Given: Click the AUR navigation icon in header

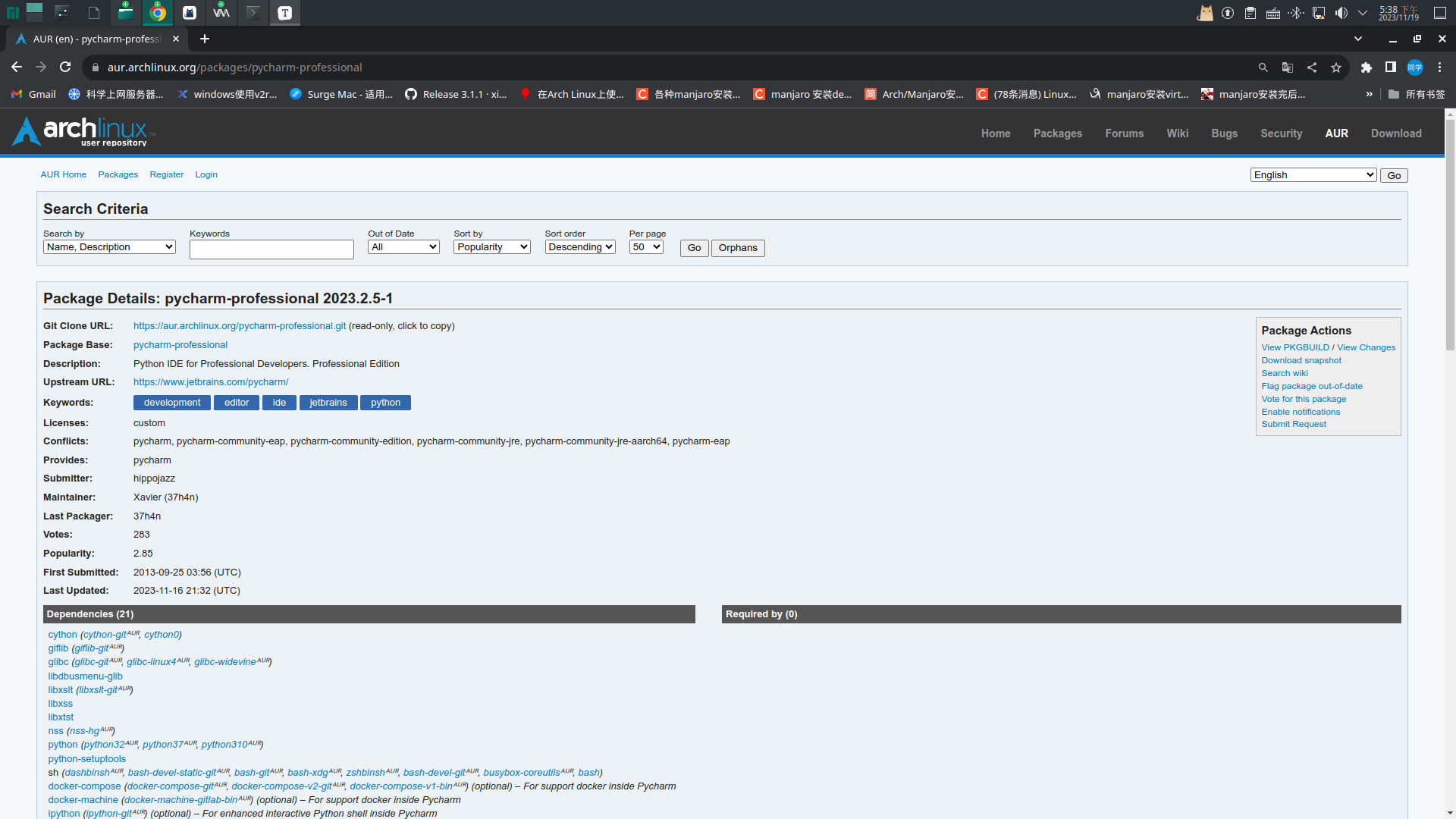Looking at the screenshot, I should point(1336,133).
